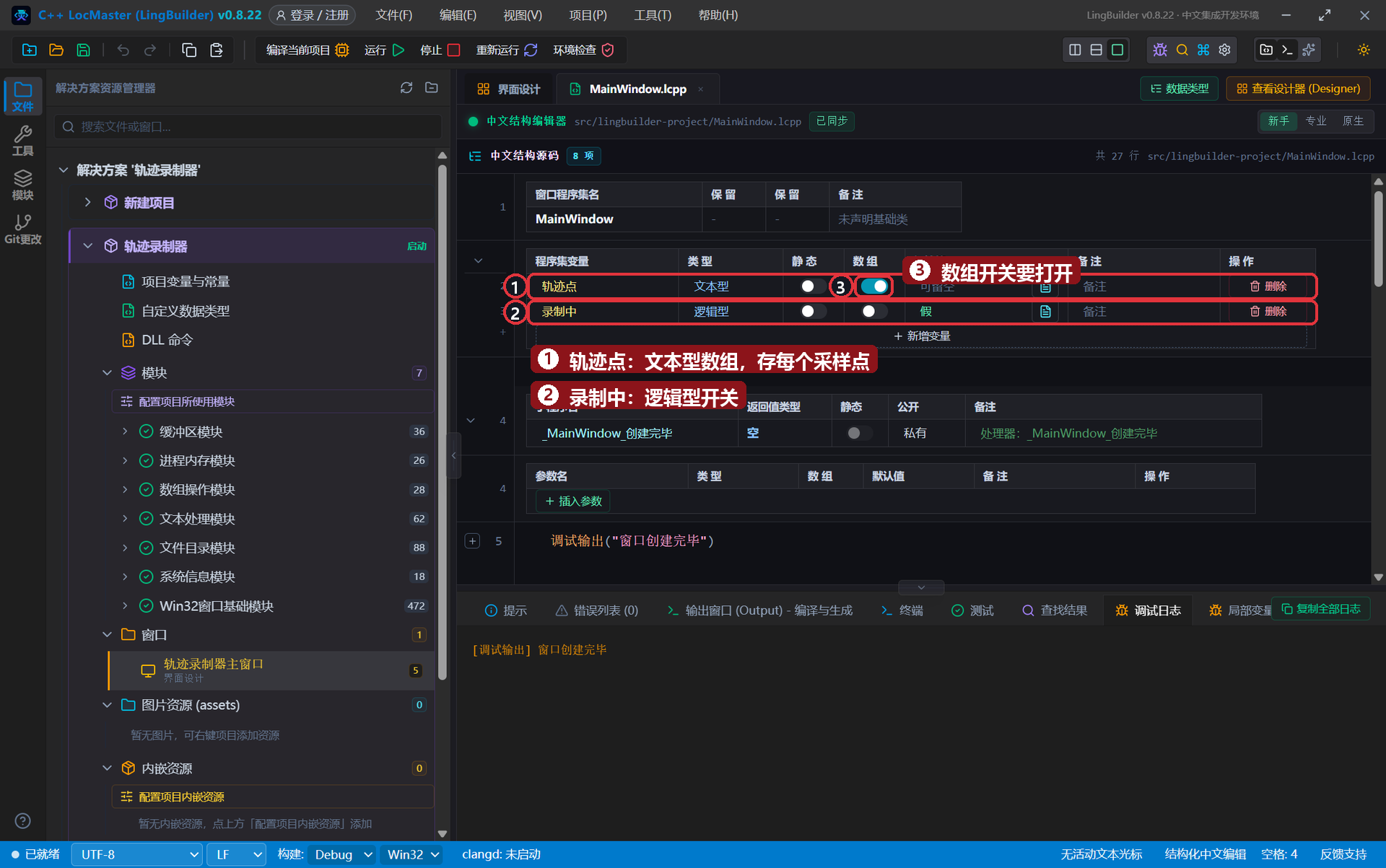Switch to the 终端 bottom tab
The image size is (1386, 868).
[x=902, y=610]
